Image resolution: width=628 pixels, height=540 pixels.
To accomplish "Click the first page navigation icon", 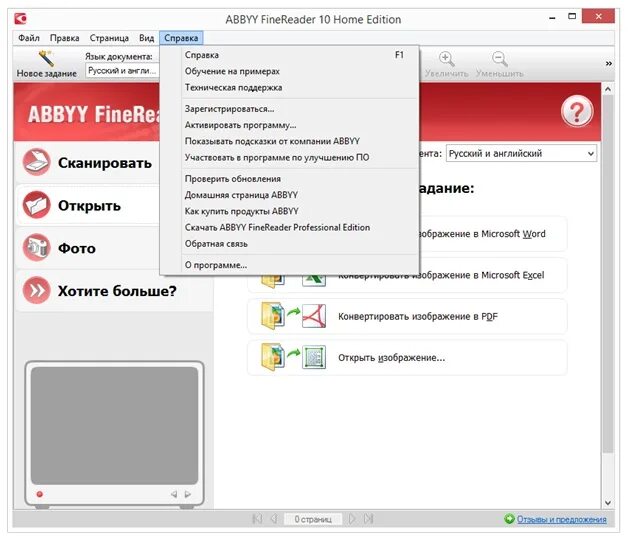I will [258, 519].
